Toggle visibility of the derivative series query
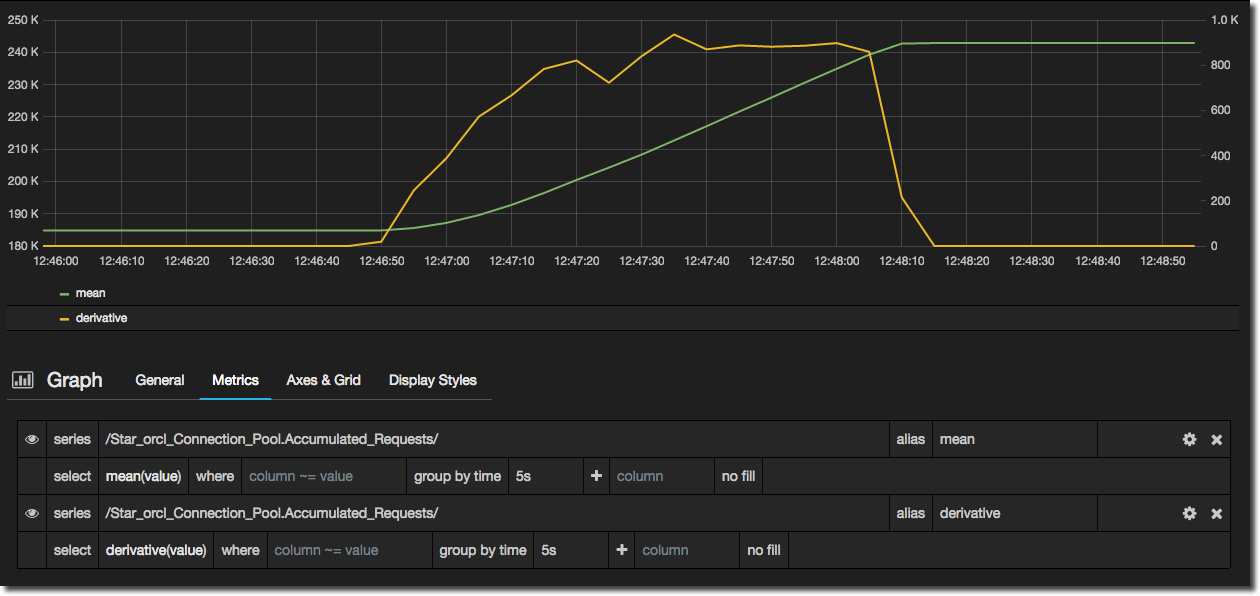Image resolution: width=1260 pixels, height=596 pixels. [x=32, y=513]
